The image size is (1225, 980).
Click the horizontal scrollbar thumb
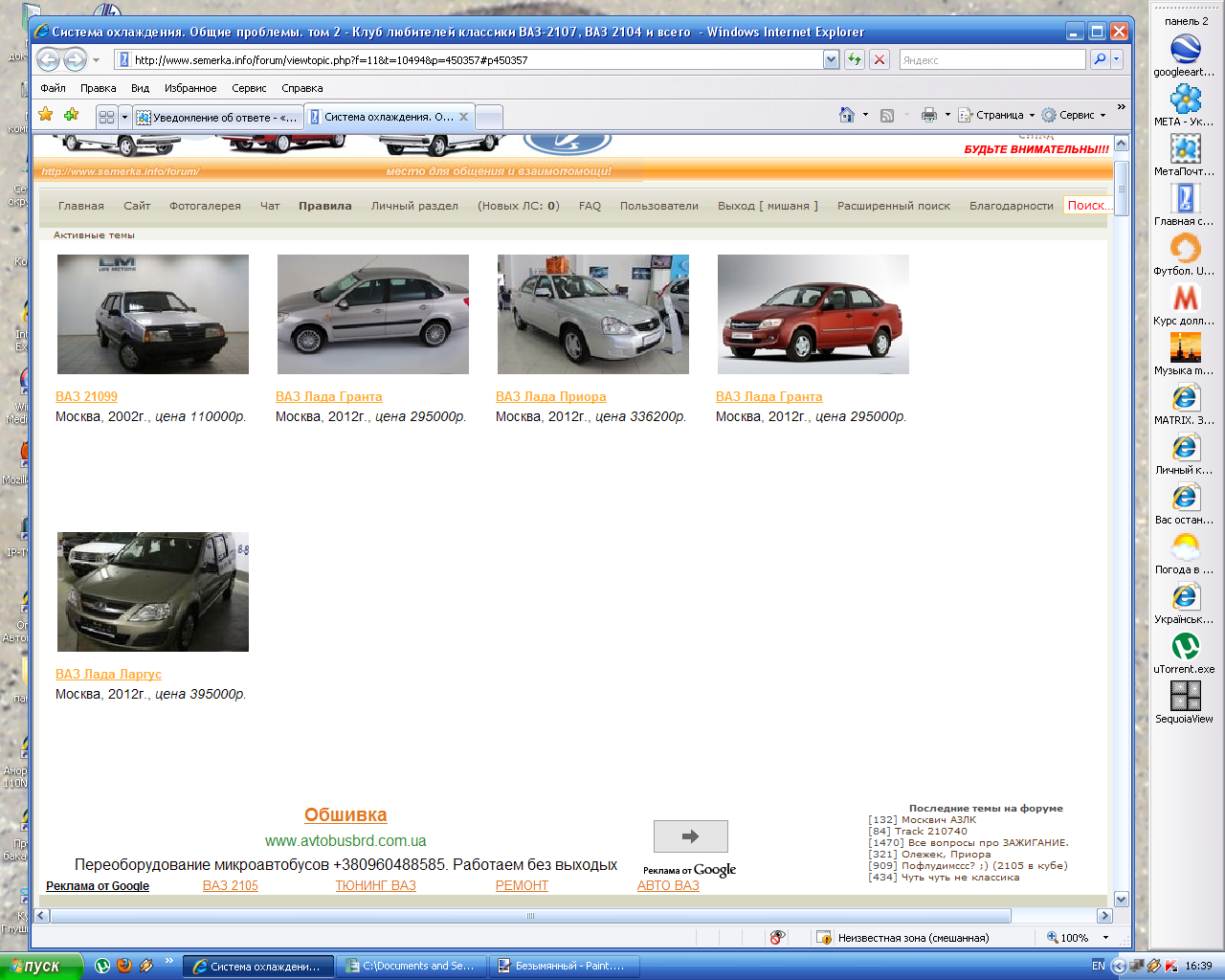[530, 916]
